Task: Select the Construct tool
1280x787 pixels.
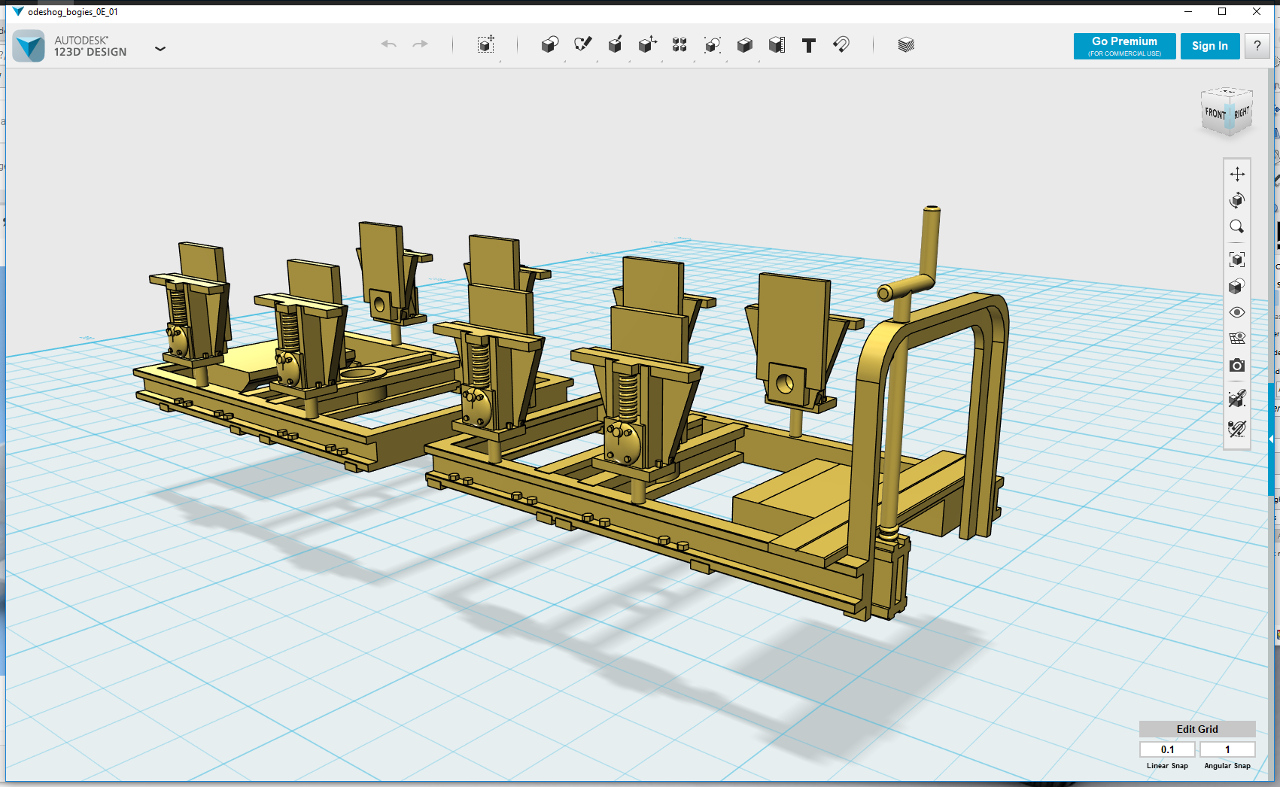Action: (616, 45)
